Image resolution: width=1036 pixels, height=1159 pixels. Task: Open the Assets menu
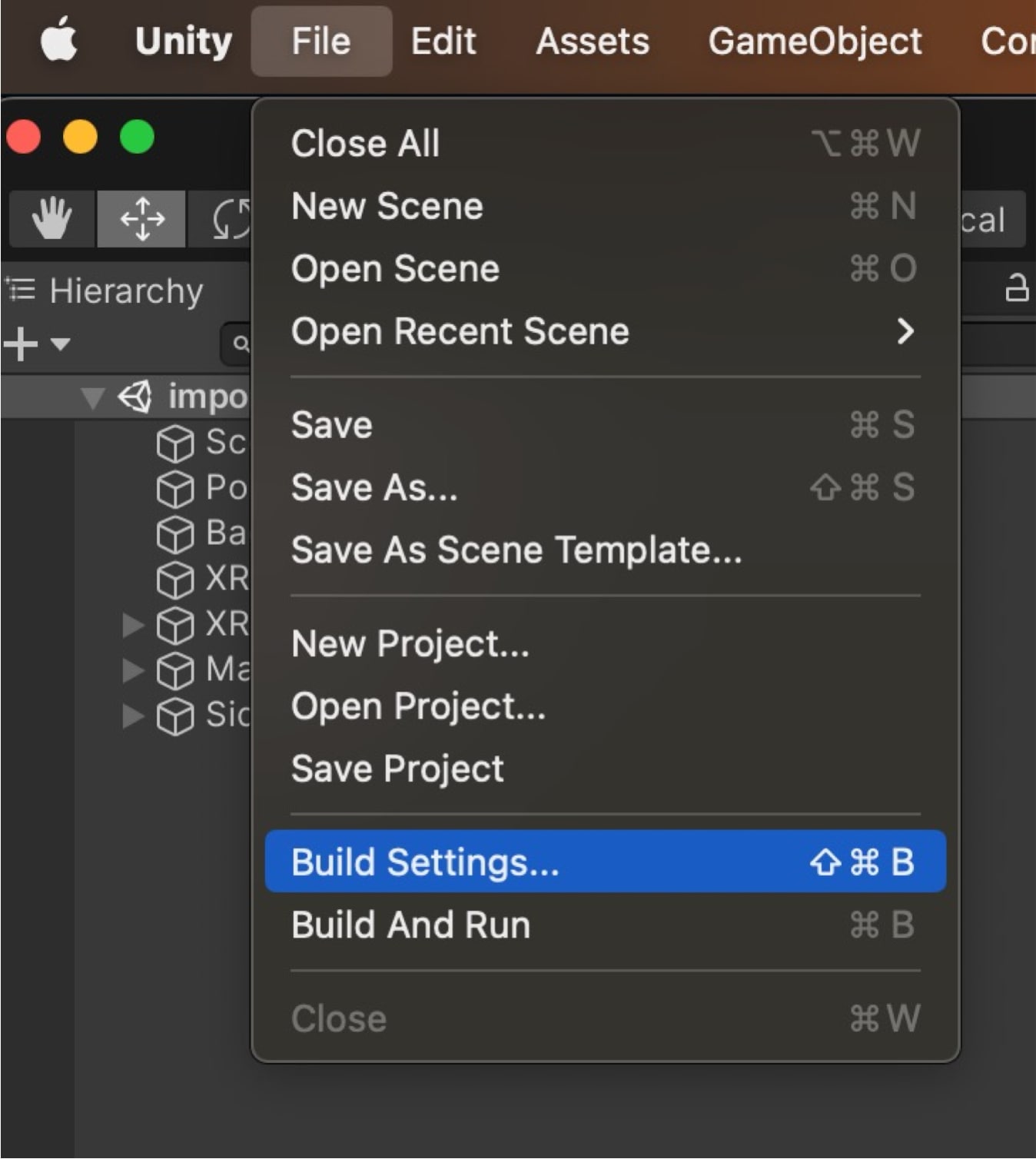tap(592, 41)
